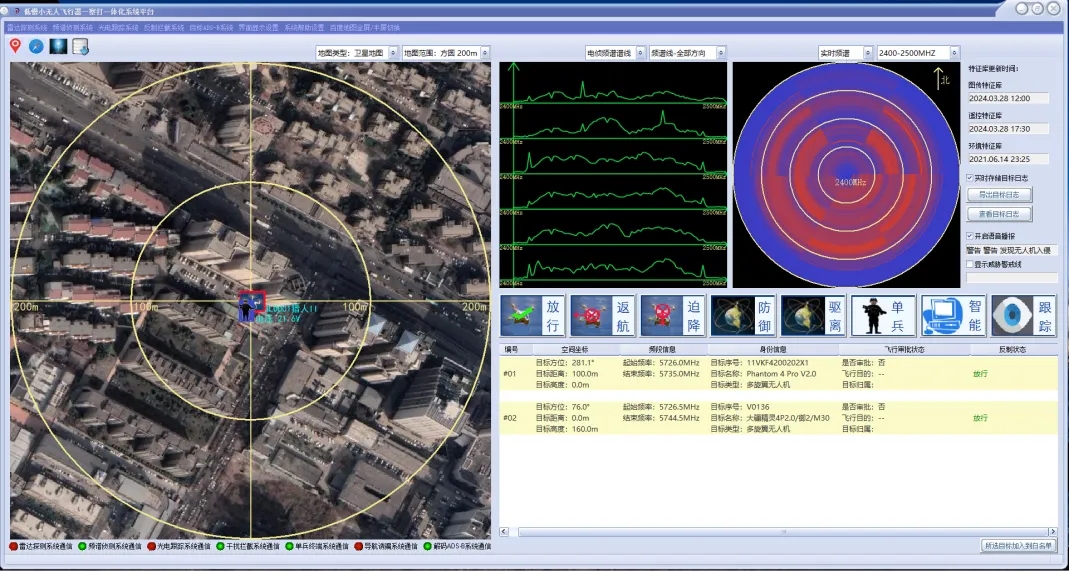Click the 放行 status in row #02
Viewport: 1069px width, 571px height.
point(980,418)
